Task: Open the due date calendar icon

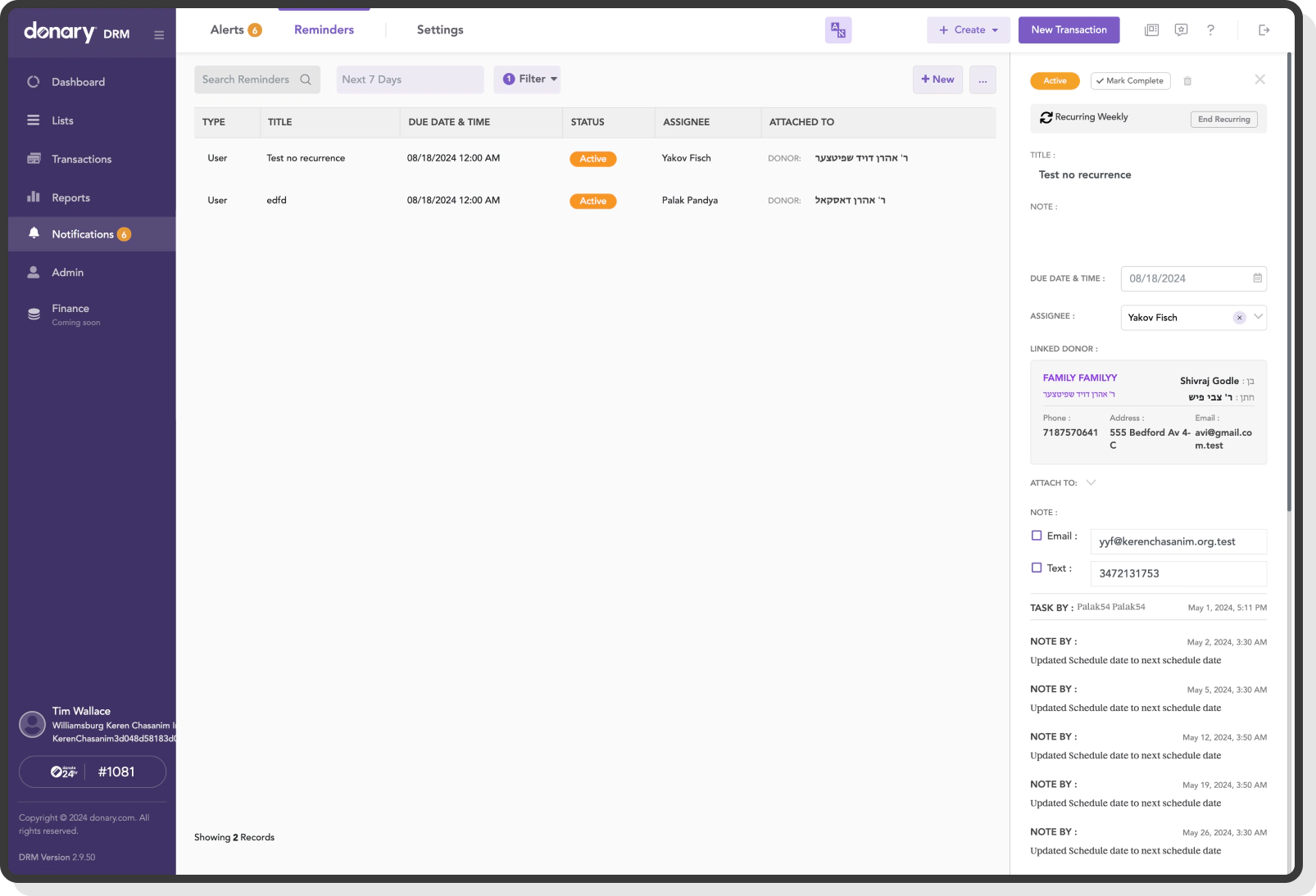Action: [x=1257, y=278]
